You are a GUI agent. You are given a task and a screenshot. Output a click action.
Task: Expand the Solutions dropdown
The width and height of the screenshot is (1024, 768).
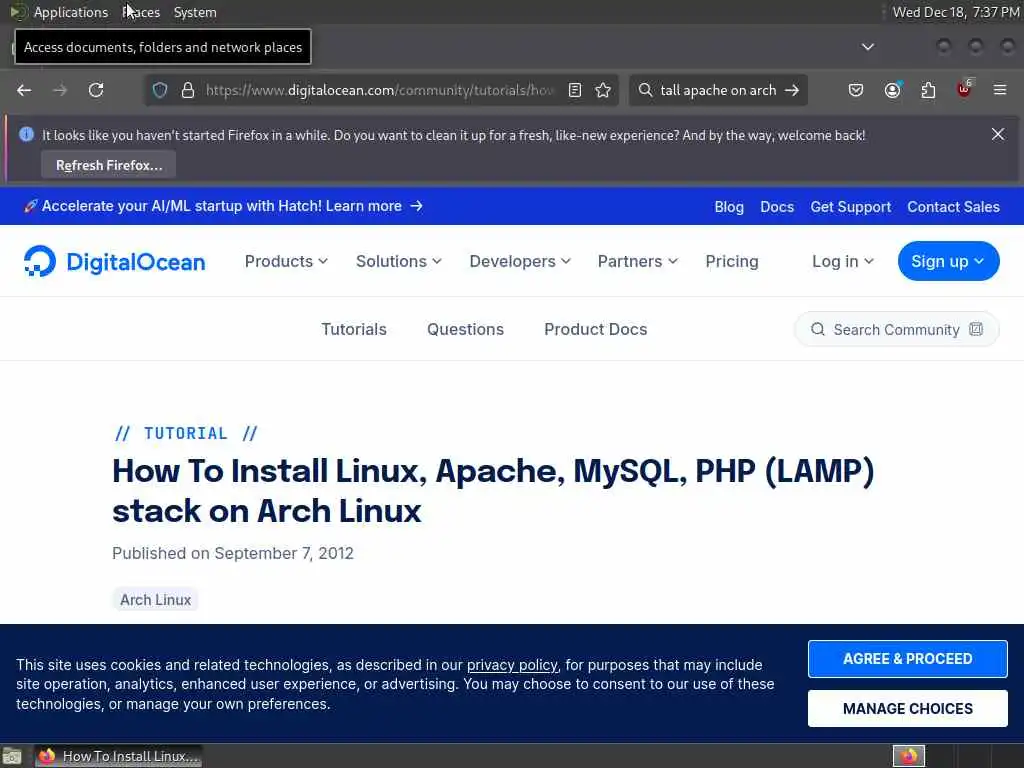(x=398, y=261)
